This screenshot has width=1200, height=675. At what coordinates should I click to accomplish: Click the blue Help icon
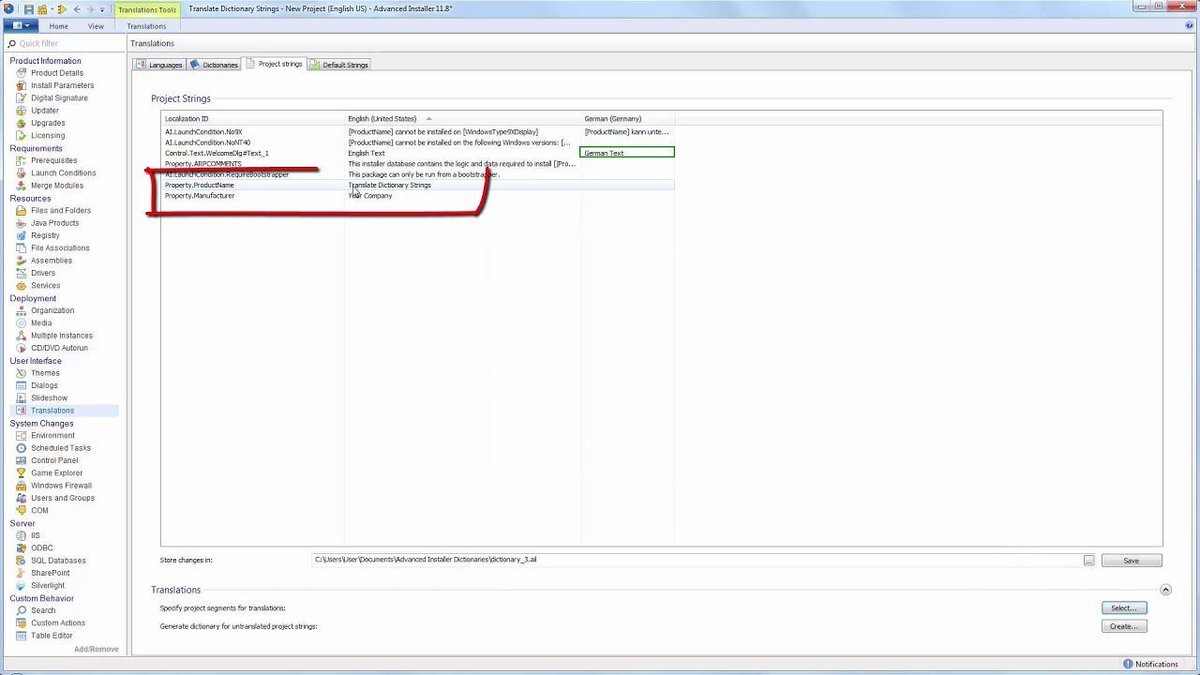click(x=1190, y=26)
